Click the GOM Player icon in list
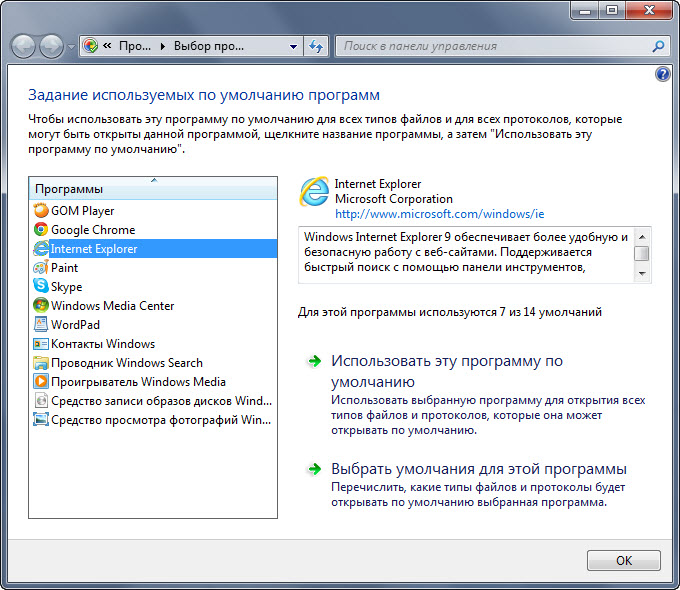The width and height of the screenshot is (680, 590). pos(41,210)
